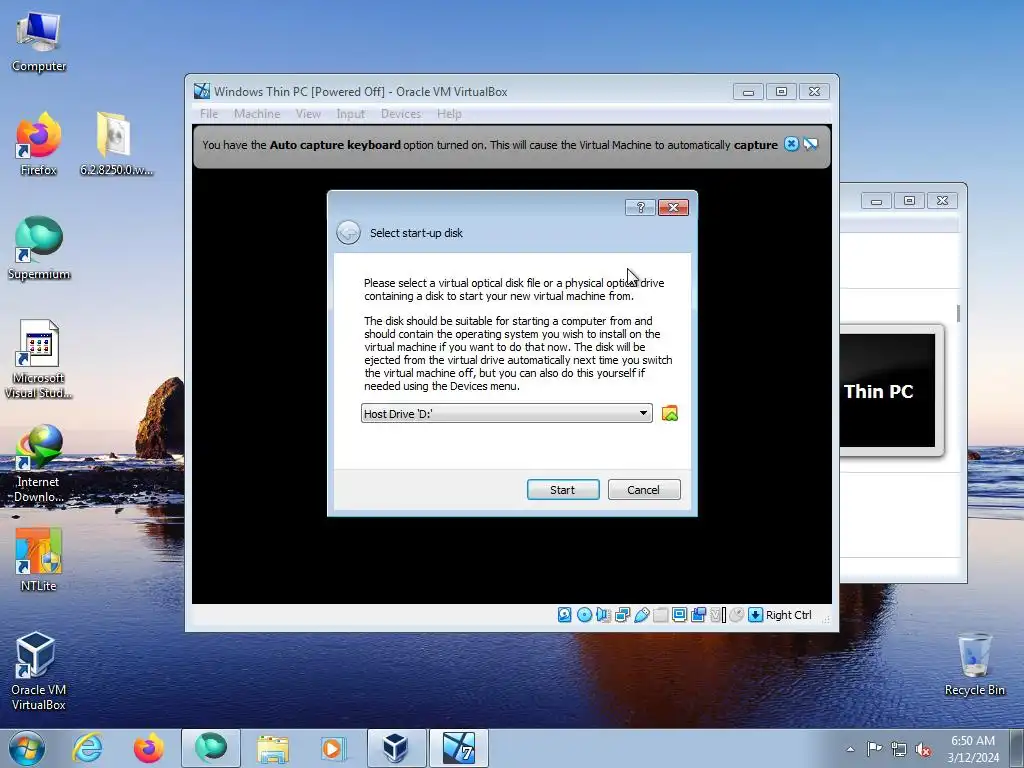Open Internet Explorer from the taskbar
1024x768 pixels.
pyautogui.click(x=88, y=748)
